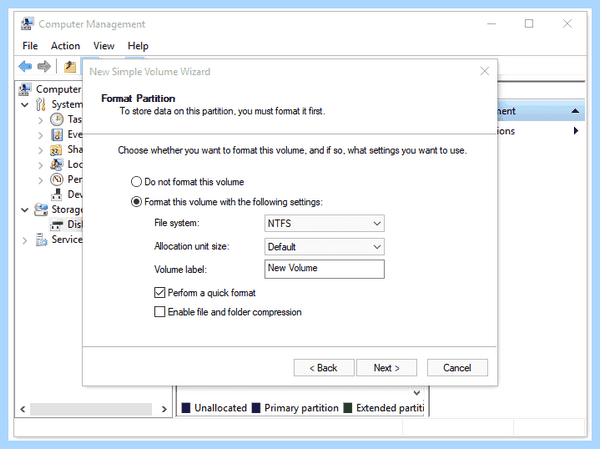Screen dimensions: 600x449
Task: Click the disk pane scroll down arrow
Action: 417,393
